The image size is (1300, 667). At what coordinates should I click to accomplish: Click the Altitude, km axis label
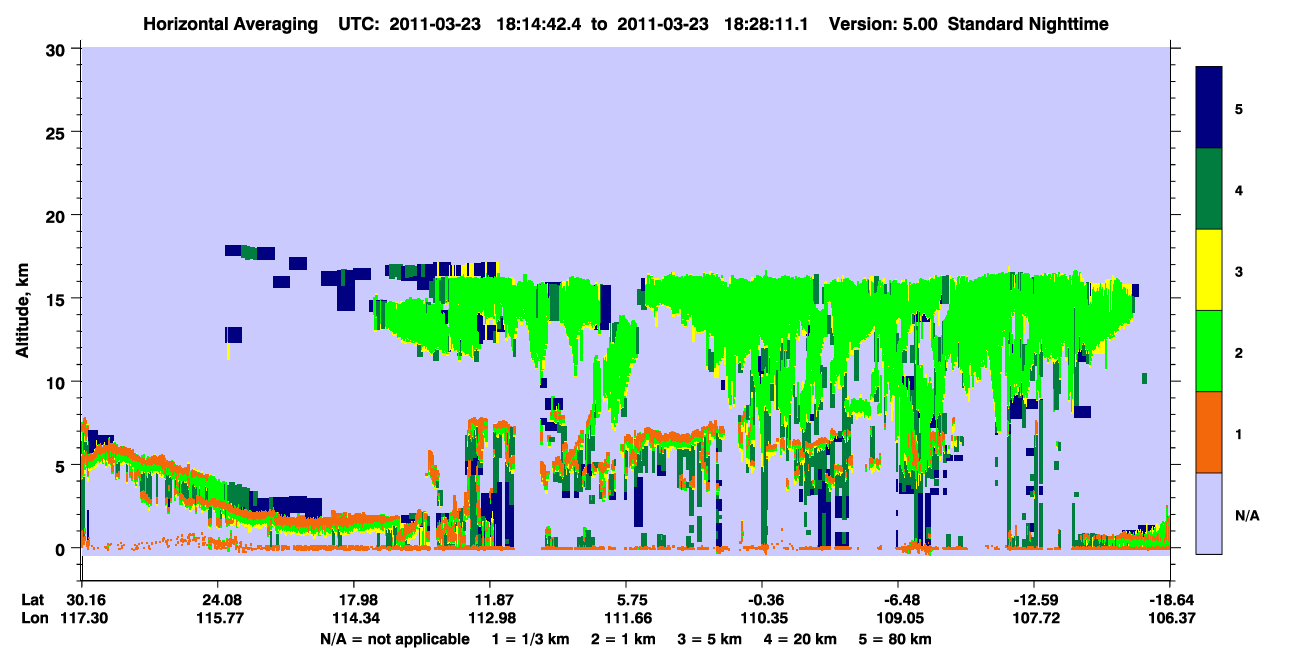[x=22, y=302]
